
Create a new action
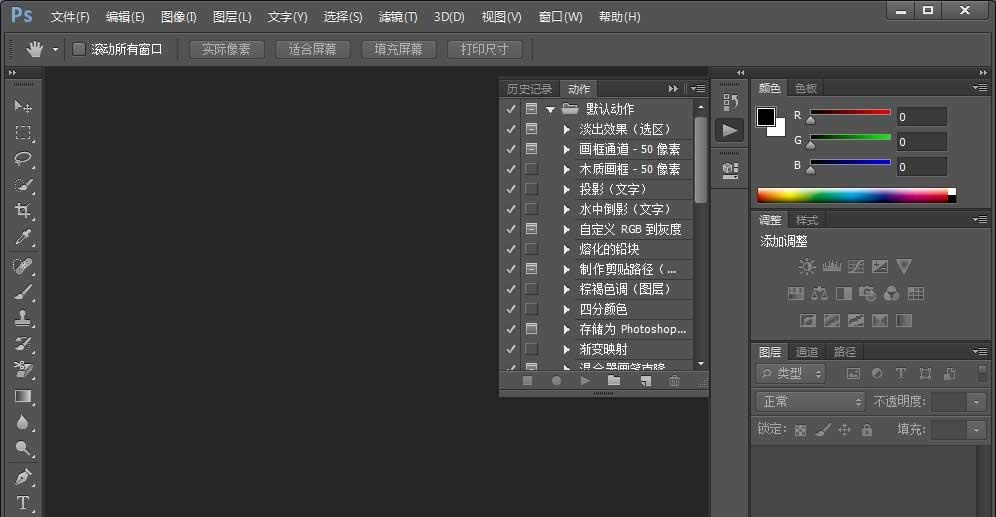pos(645,380)
